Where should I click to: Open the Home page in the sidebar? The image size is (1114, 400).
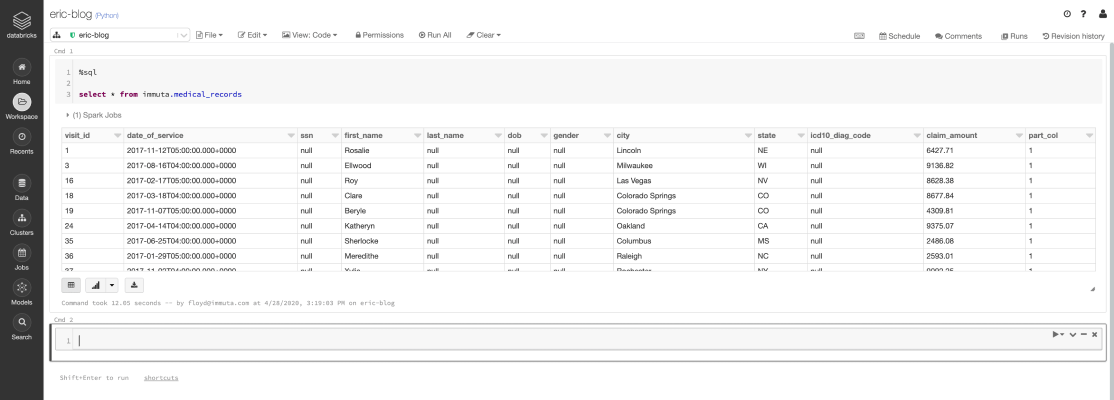[x=21, y=68]
